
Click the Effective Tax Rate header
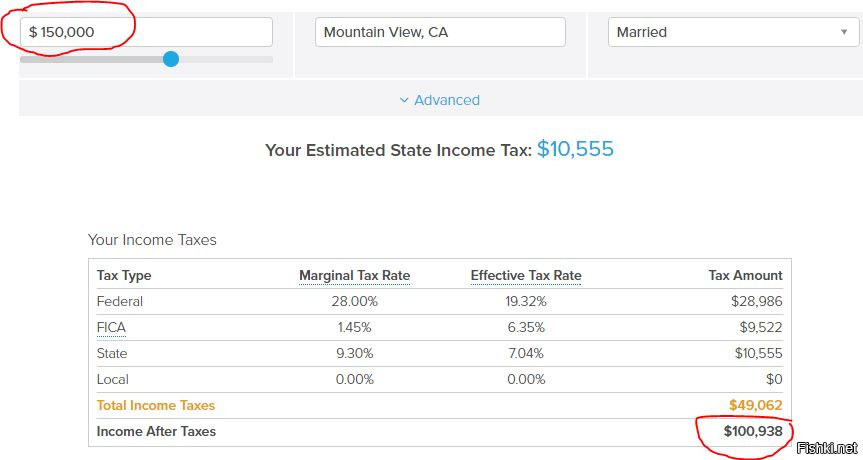click(526, 275)
